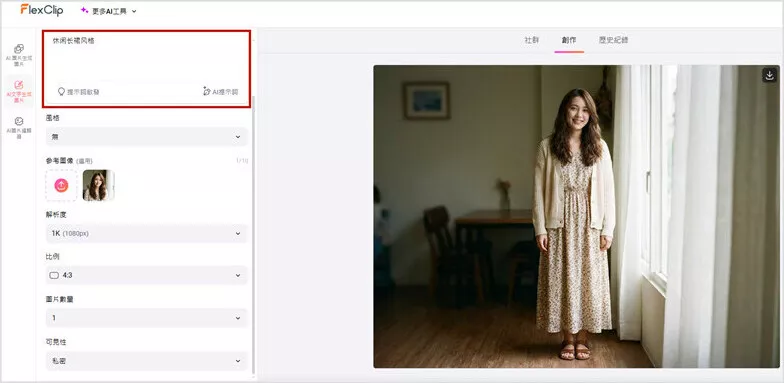784x383 pixels.
Task: Open the AI image editor sidebar tool
Action: (x=19, y=128)
